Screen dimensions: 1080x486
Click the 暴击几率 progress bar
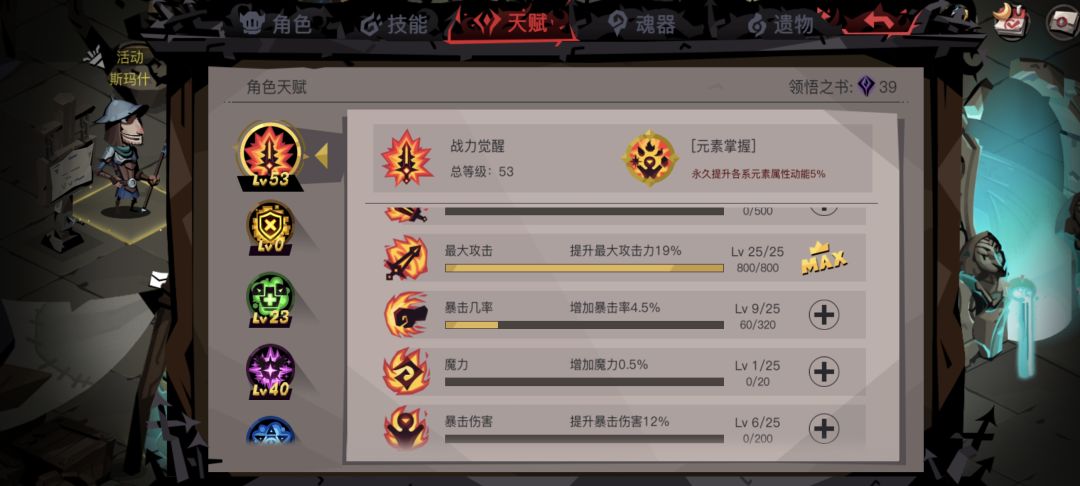click(x=584, y=325)
